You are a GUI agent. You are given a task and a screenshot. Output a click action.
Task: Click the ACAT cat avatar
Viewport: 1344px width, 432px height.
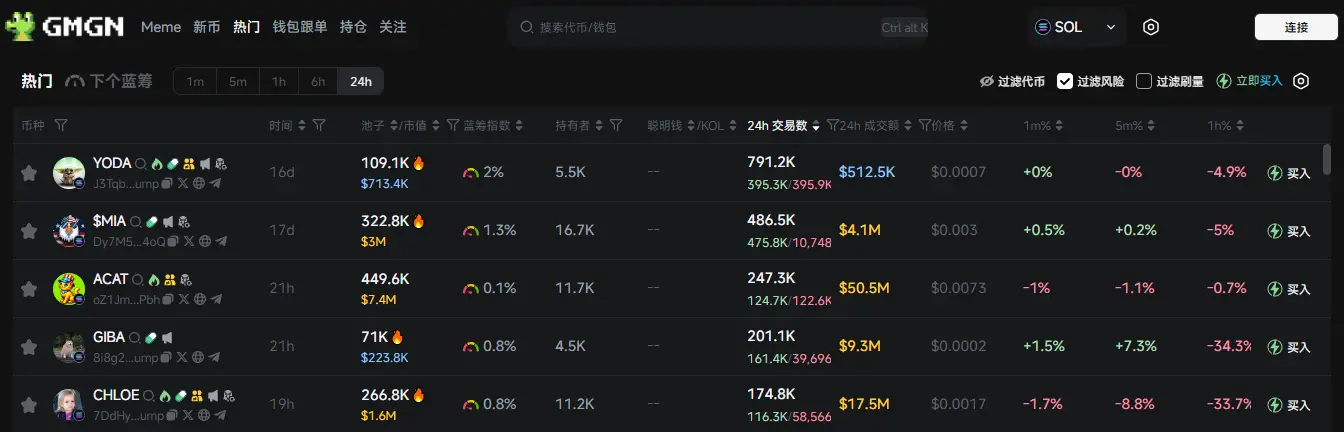(69, 289)
